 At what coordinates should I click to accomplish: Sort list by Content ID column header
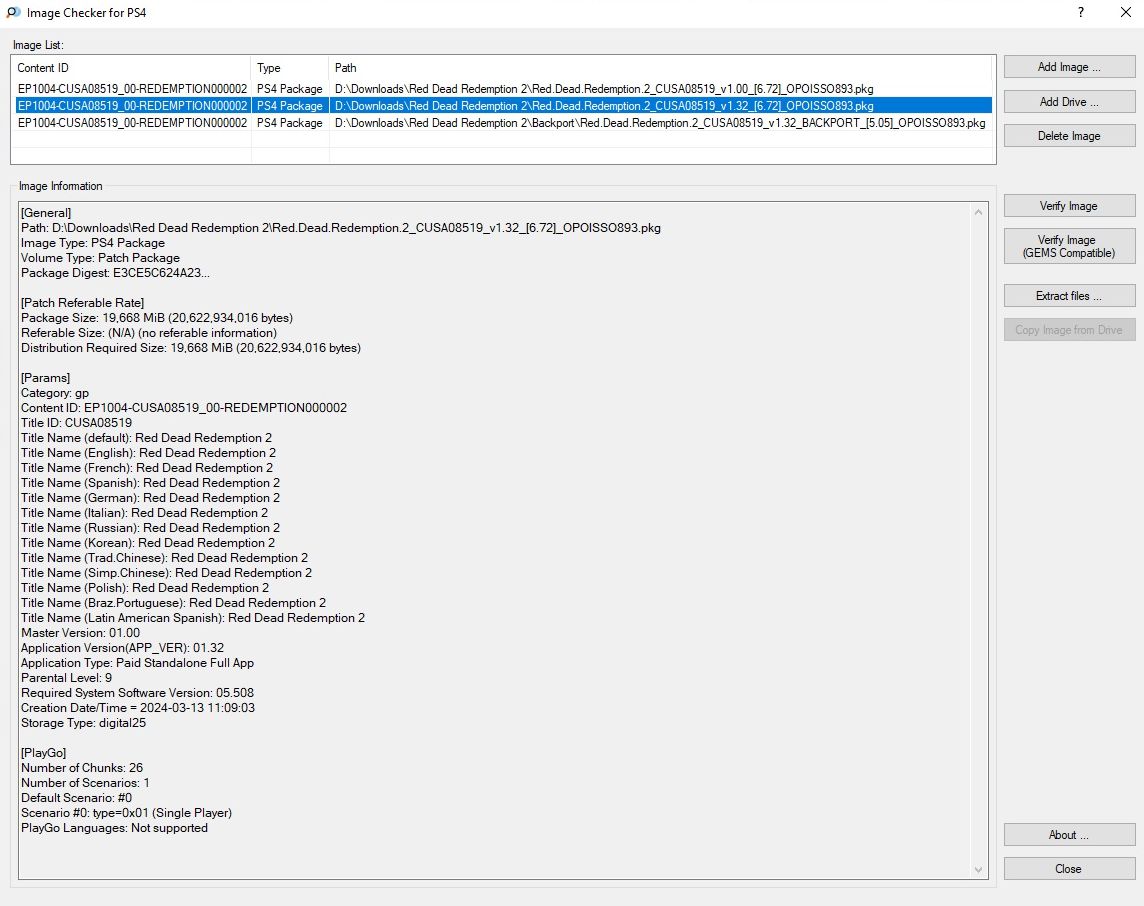pos(132,68)
